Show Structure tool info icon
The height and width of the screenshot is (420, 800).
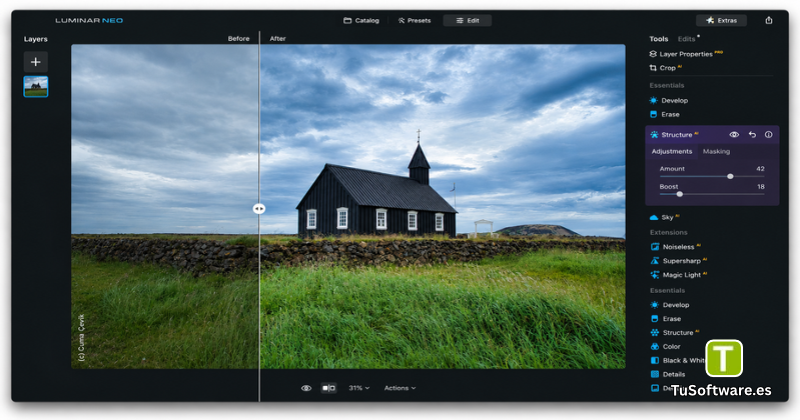[768, 135]
